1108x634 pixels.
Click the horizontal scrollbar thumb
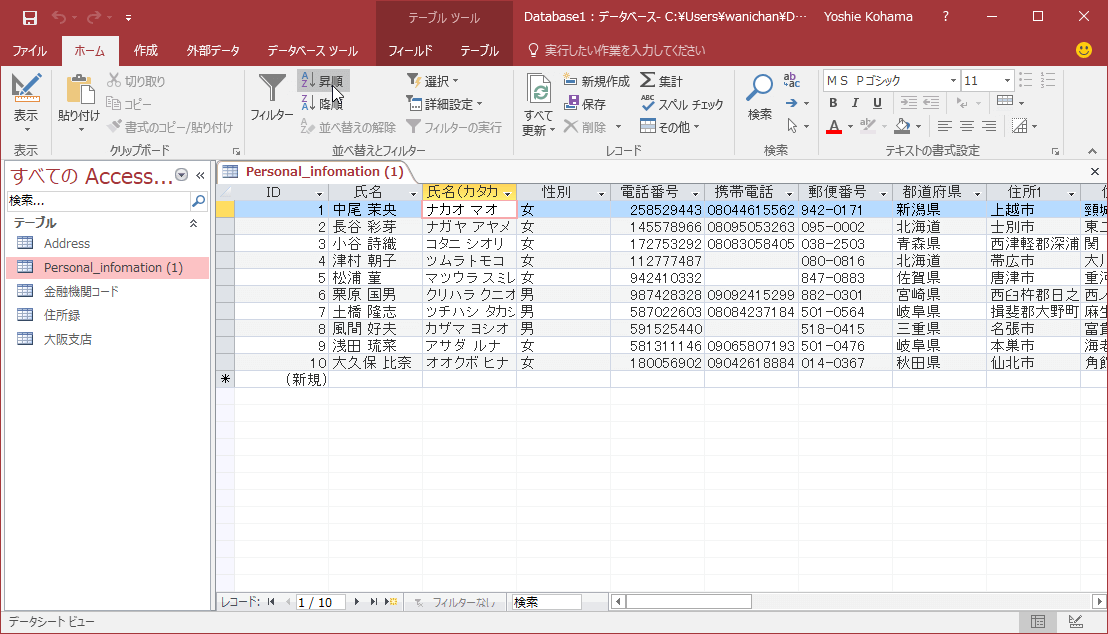(688, 601)
